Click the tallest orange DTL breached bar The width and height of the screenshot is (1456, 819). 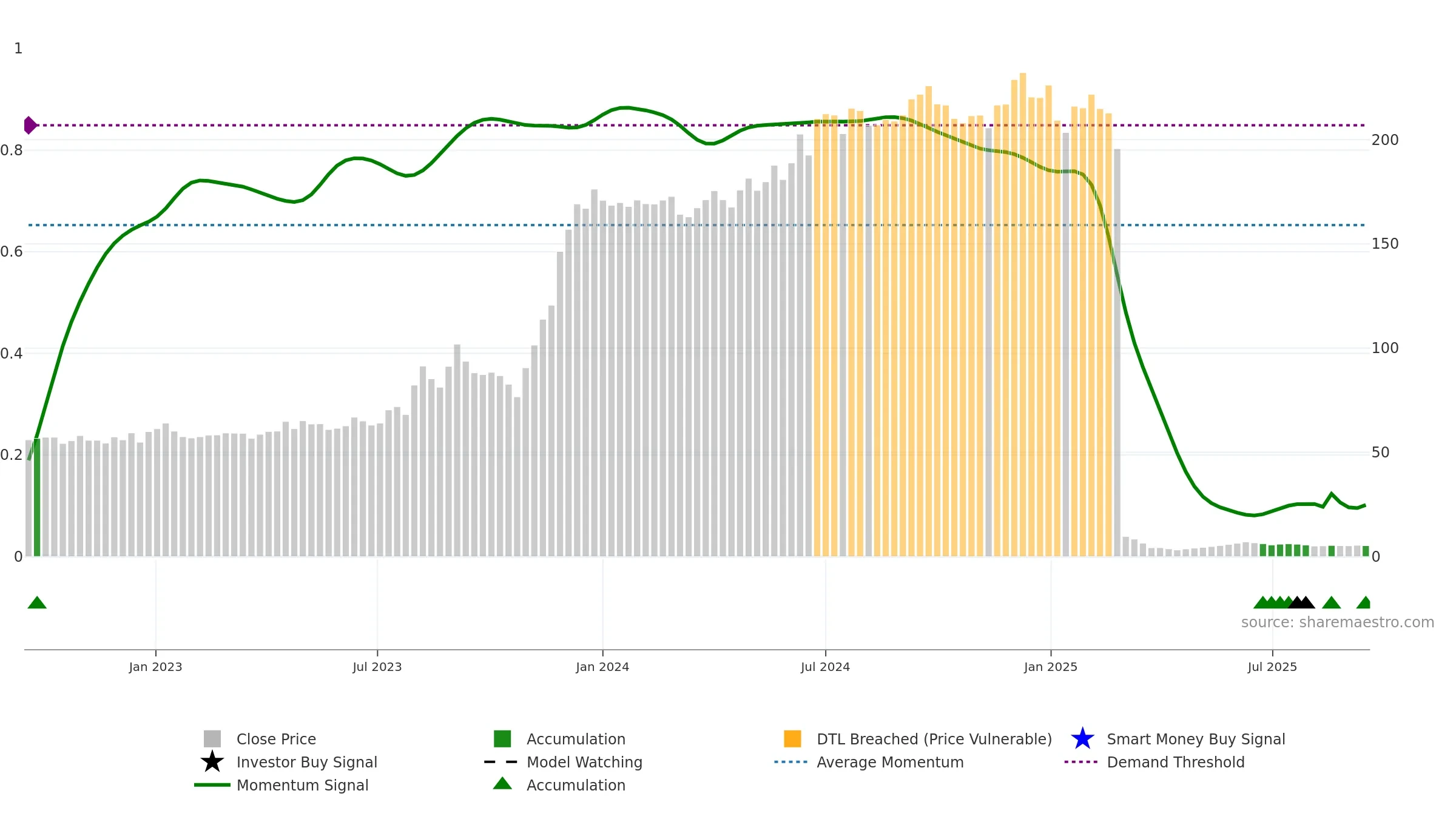(1023, 314)
